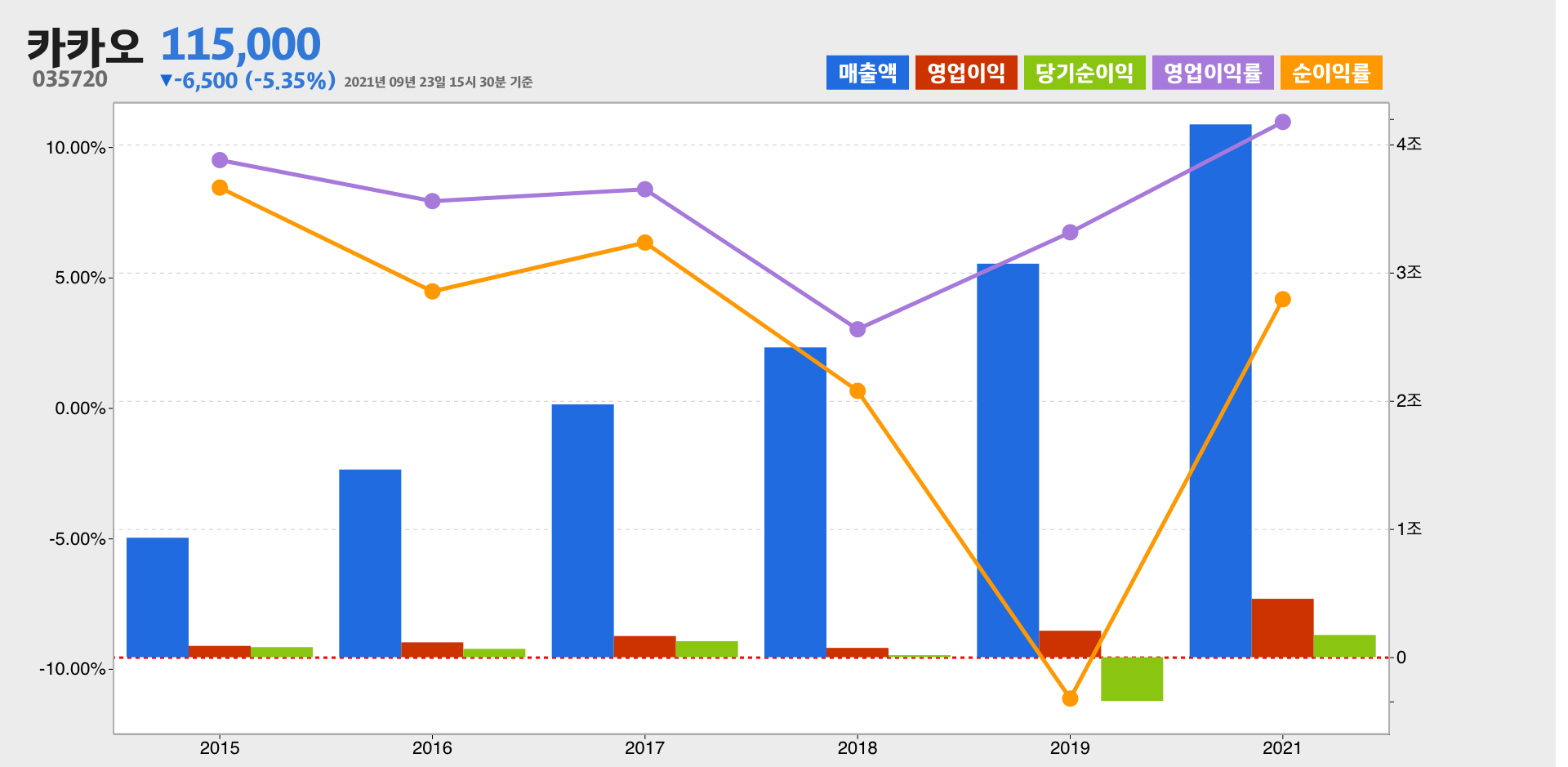Click the 4조 right axis label
Image resolution: width=1568 pixels, height=767 pixels.
[1409, 144]
